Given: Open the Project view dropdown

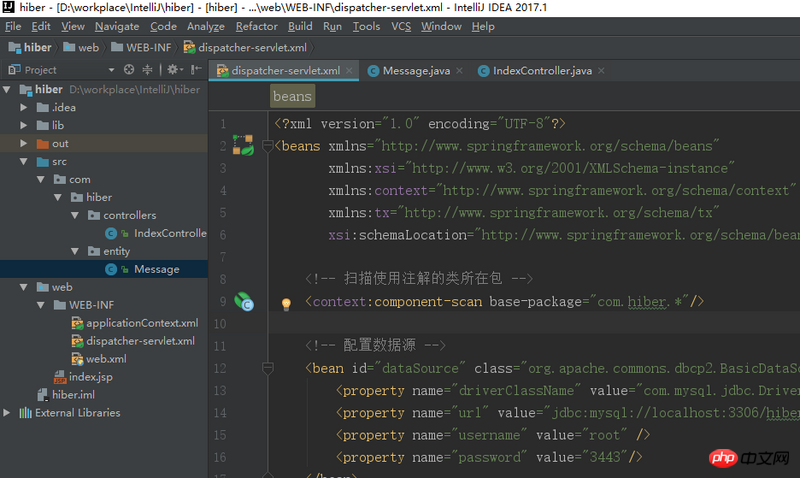Looking at the screenshot, I should click(x=111, y=70).
